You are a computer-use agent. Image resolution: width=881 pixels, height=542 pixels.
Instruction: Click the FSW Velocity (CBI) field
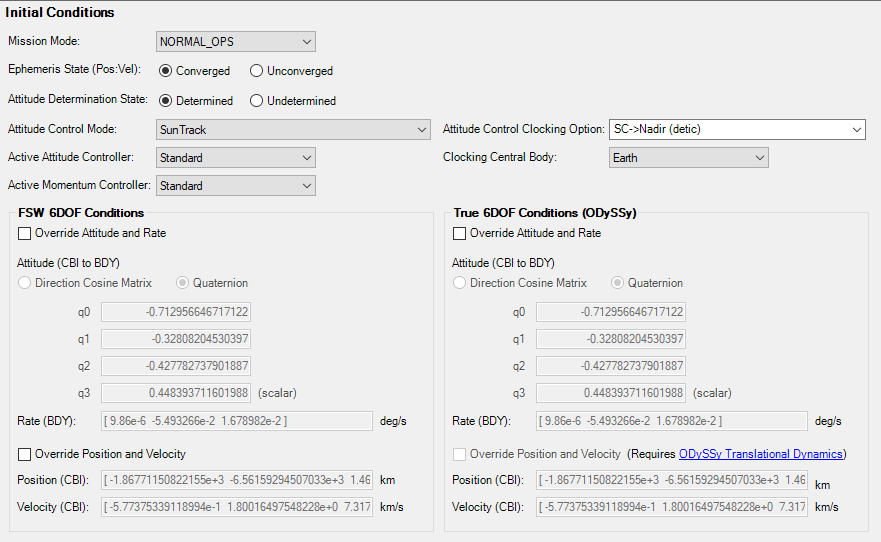237,507
